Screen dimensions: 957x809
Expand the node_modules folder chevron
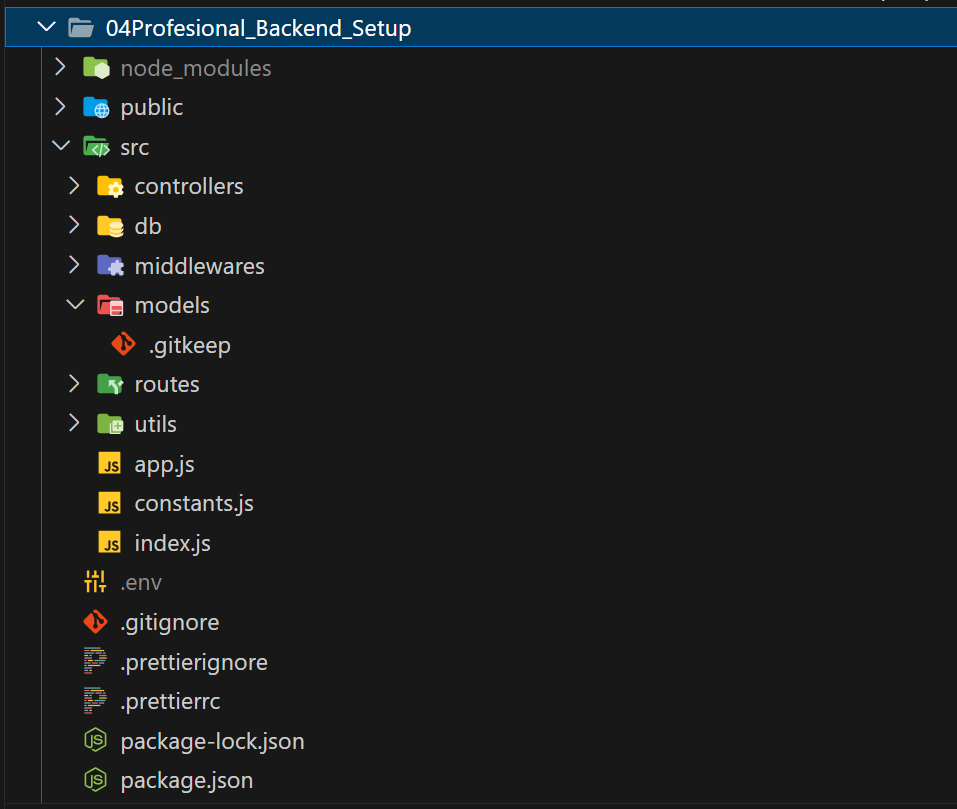60,67
